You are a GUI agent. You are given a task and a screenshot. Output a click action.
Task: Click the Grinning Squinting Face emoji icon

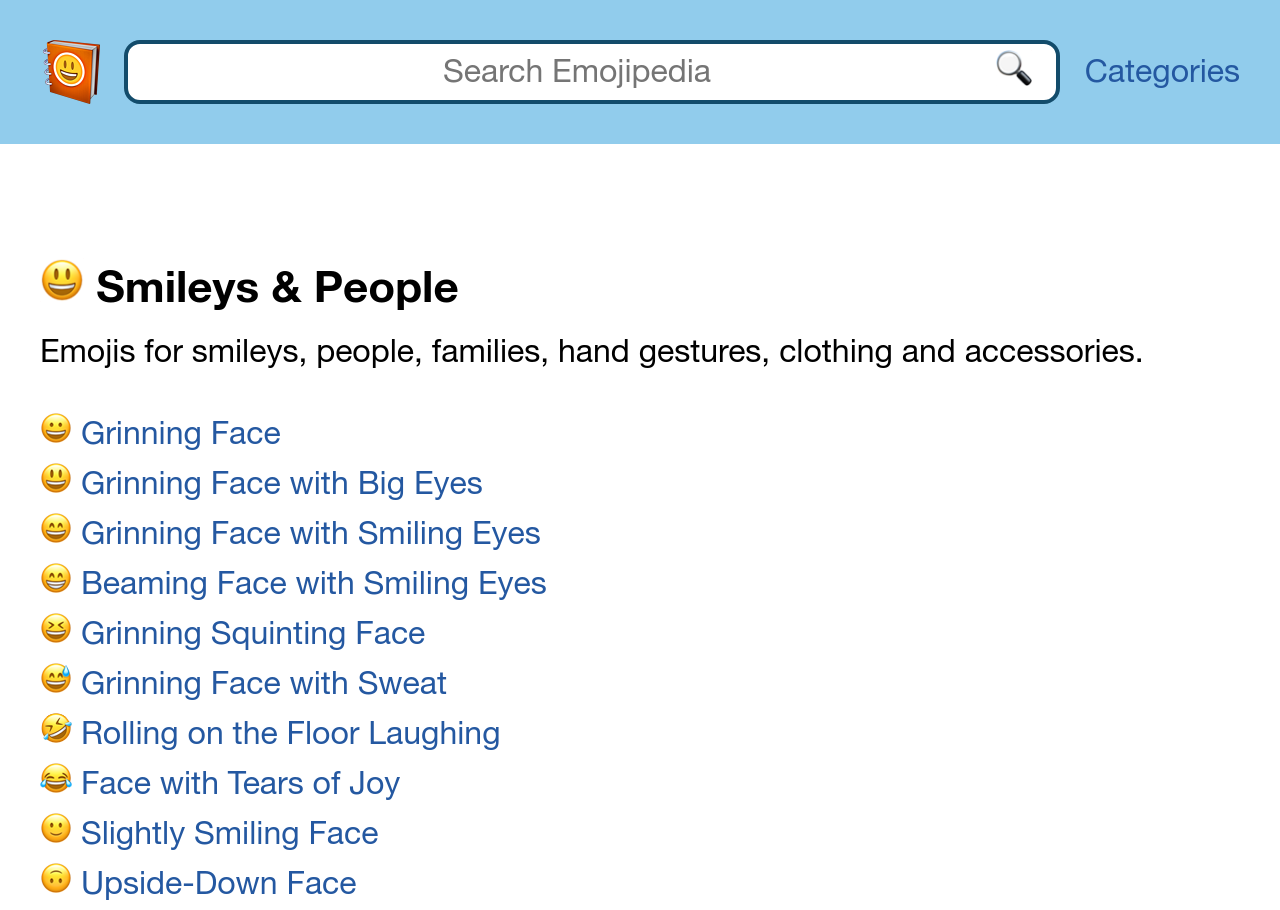(x=56, y=629)
